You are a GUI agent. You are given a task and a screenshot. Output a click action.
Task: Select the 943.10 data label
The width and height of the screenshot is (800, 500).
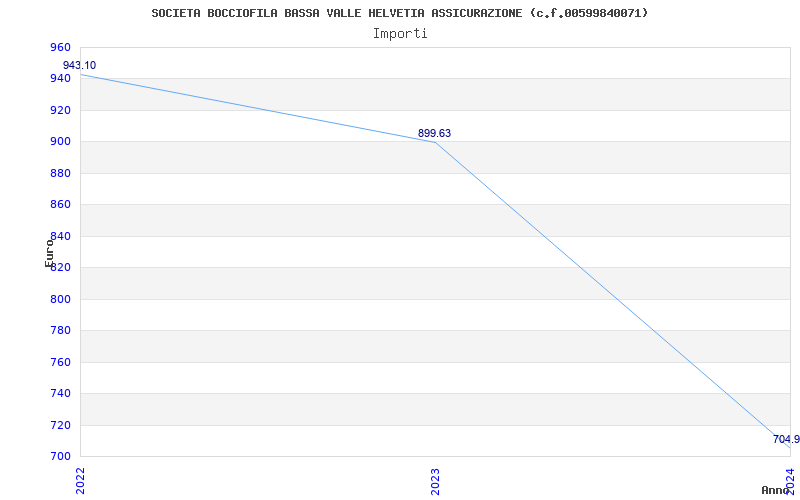tap(79, 66)
